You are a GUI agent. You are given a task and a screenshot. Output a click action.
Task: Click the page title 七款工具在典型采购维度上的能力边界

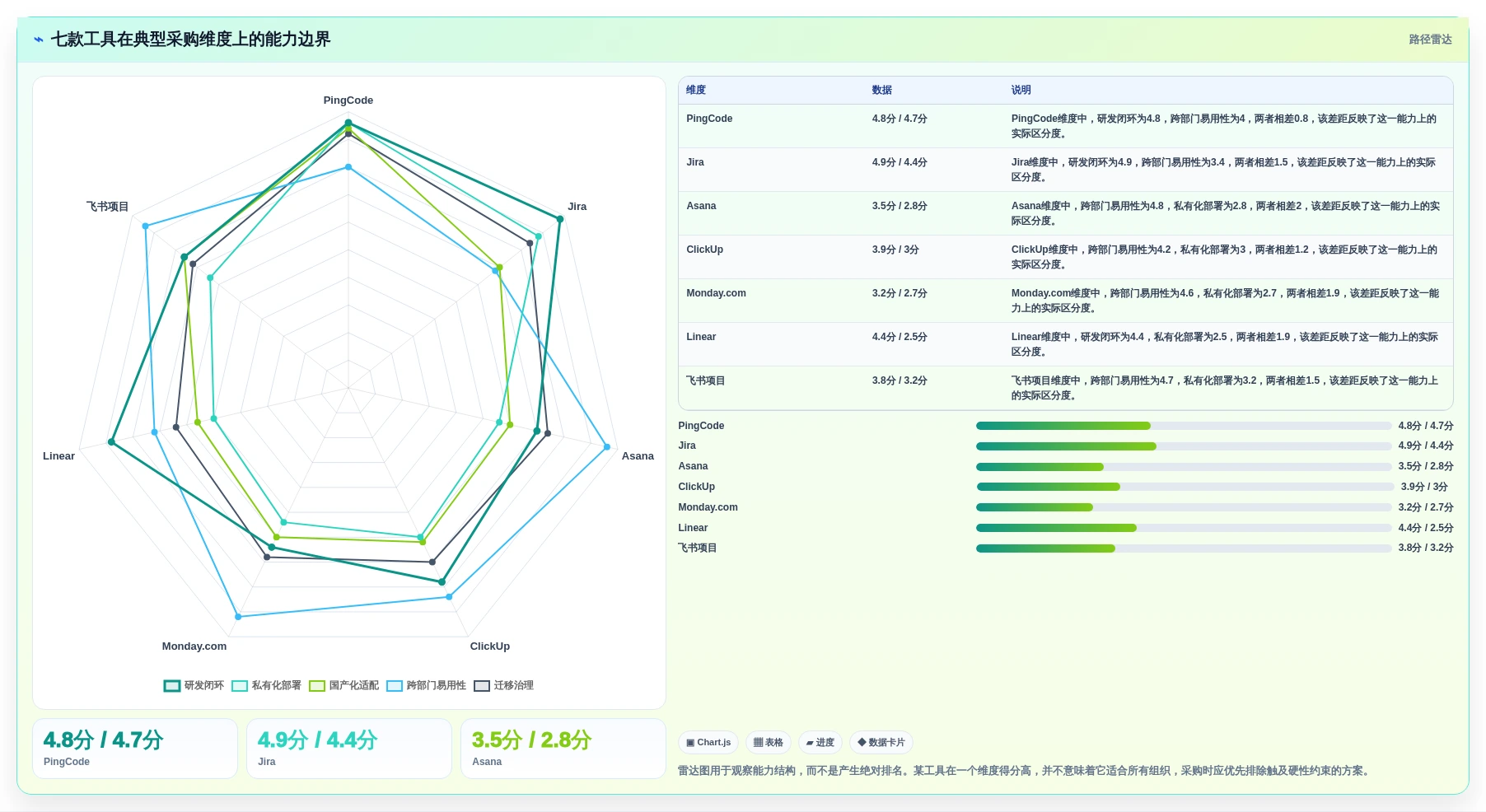[190, 40]
